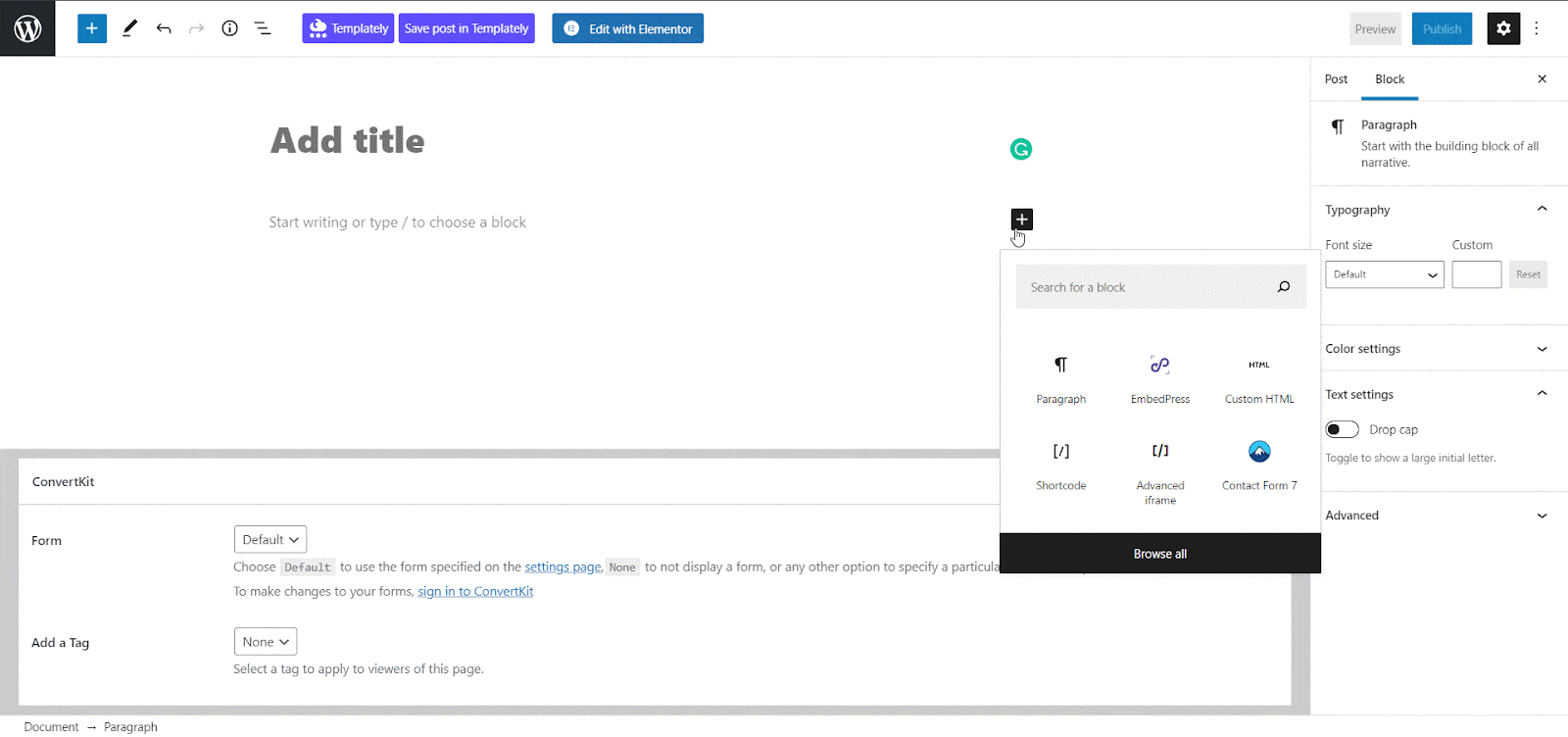Open the WordPress logo menu
Image resolution: width=1568 pixels, height=737 pixels.
pos(27,28)
